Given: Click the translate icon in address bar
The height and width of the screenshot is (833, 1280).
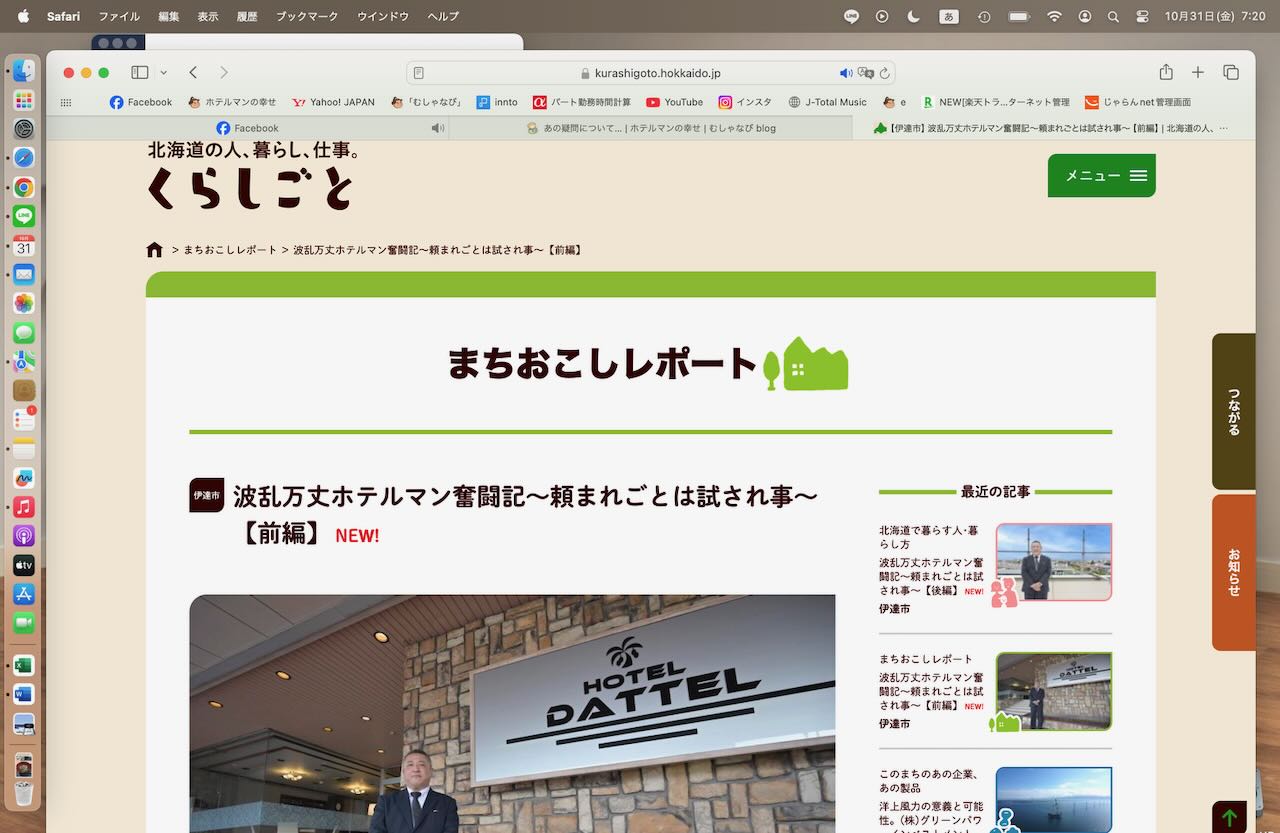Looking at the screenshot, I should pyautogui.click(x=865, y=73).
